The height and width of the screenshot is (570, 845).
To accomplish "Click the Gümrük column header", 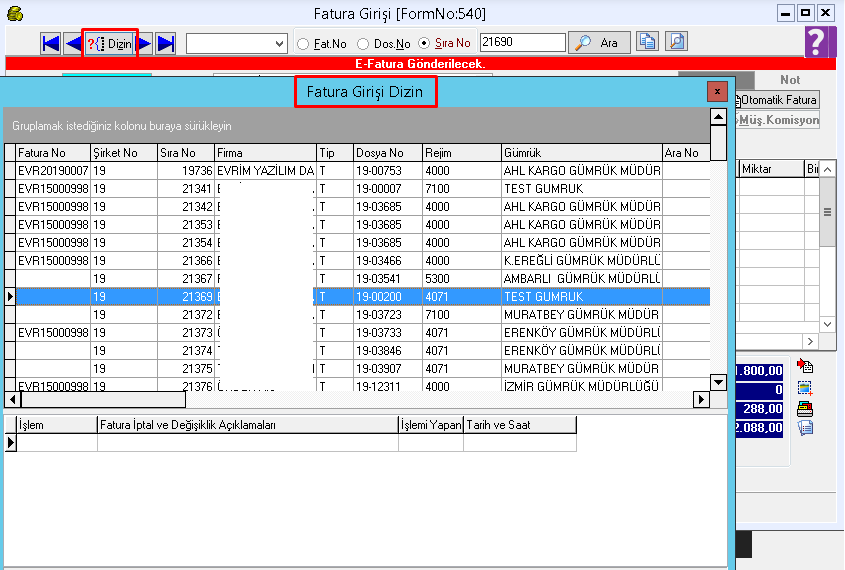I will coord(580,153).
